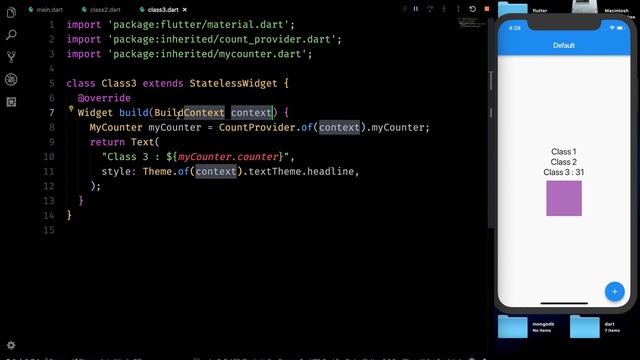Click red 'myCounter.counter' on line 10
Viewport: 640px width, 360px height.
228,157
